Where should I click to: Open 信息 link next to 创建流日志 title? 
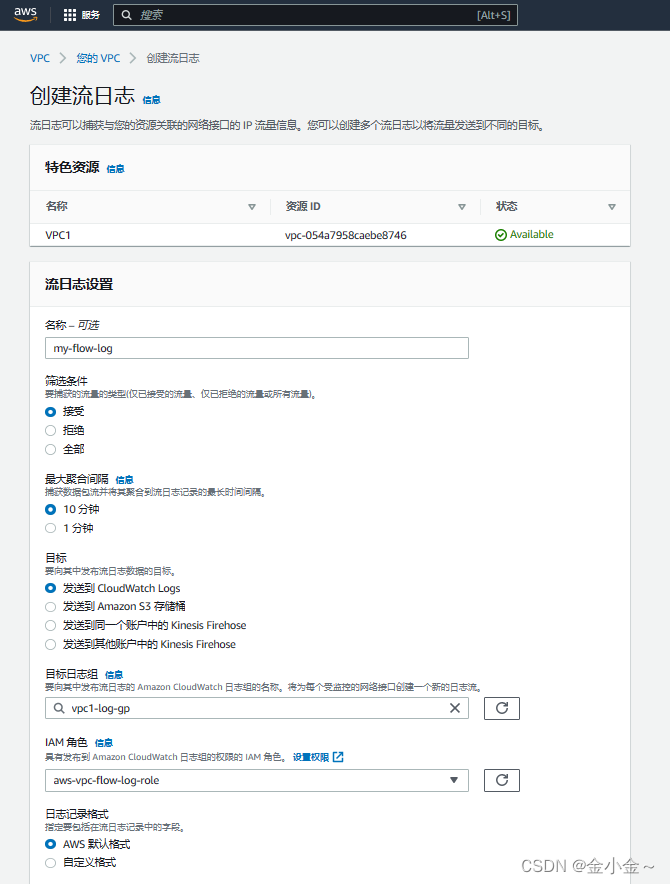[151, 100]
